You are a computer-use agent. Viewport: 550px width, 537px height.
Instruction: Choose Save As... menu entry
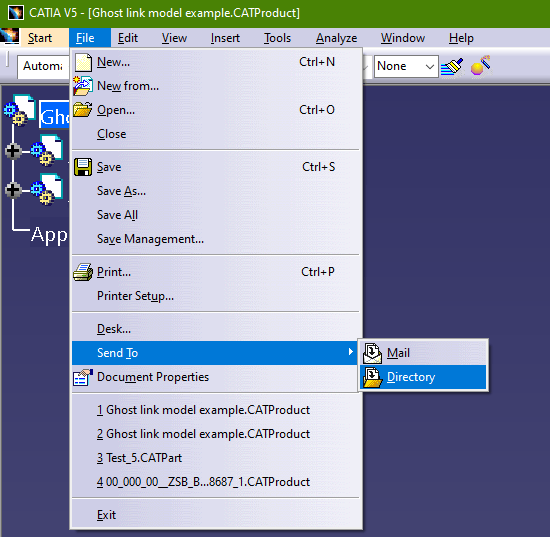pos(215,191)
